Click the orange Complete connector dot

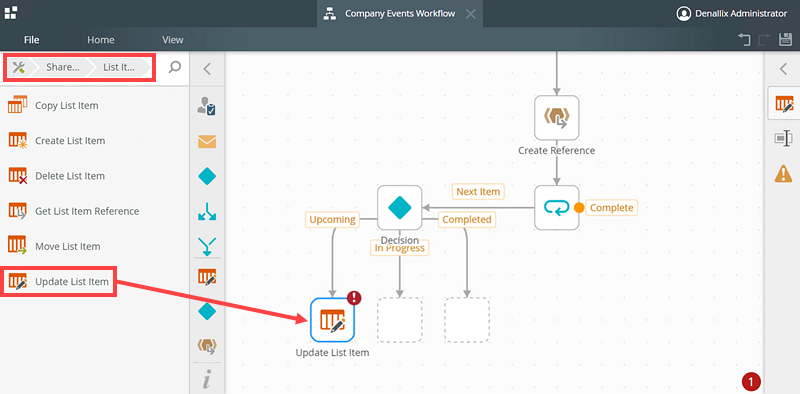[579, 208]
